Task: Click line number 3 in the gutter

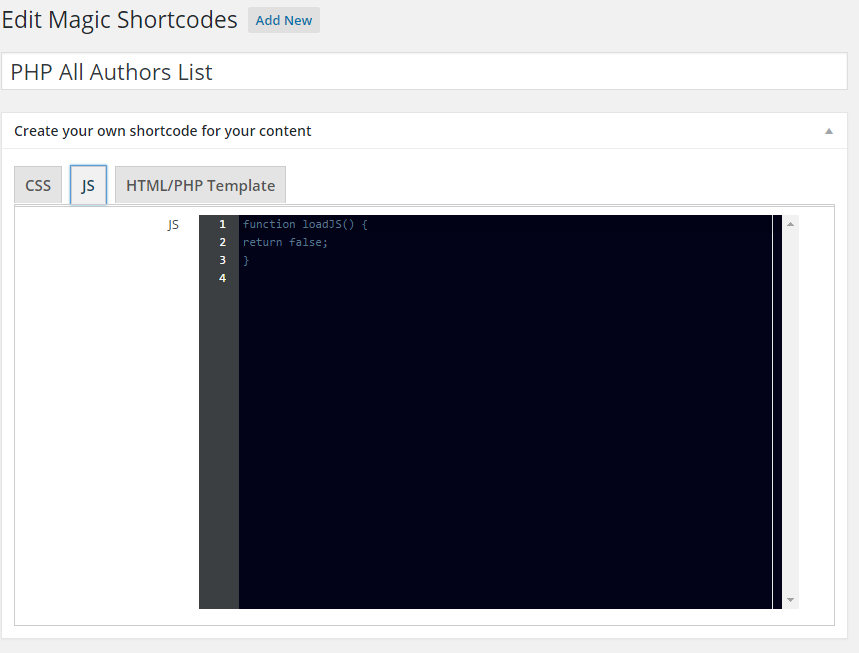Action: pyautogui.click(x=222, y=260)
